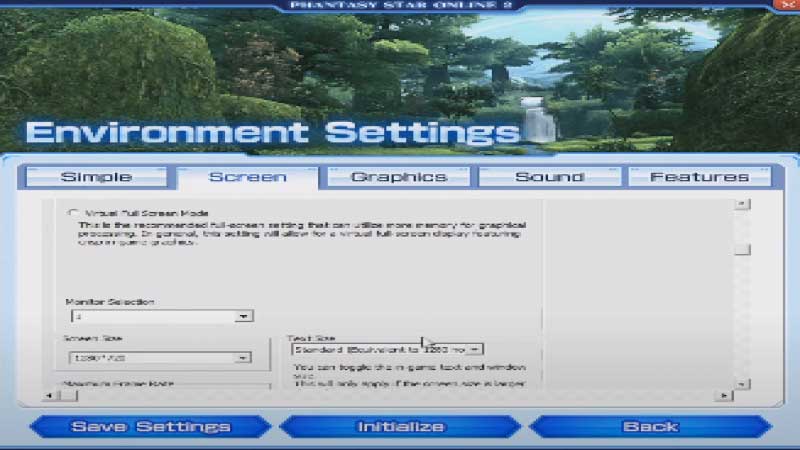Click the Text Size label
This screenshot has height=450, width=800.
(311, 338)
